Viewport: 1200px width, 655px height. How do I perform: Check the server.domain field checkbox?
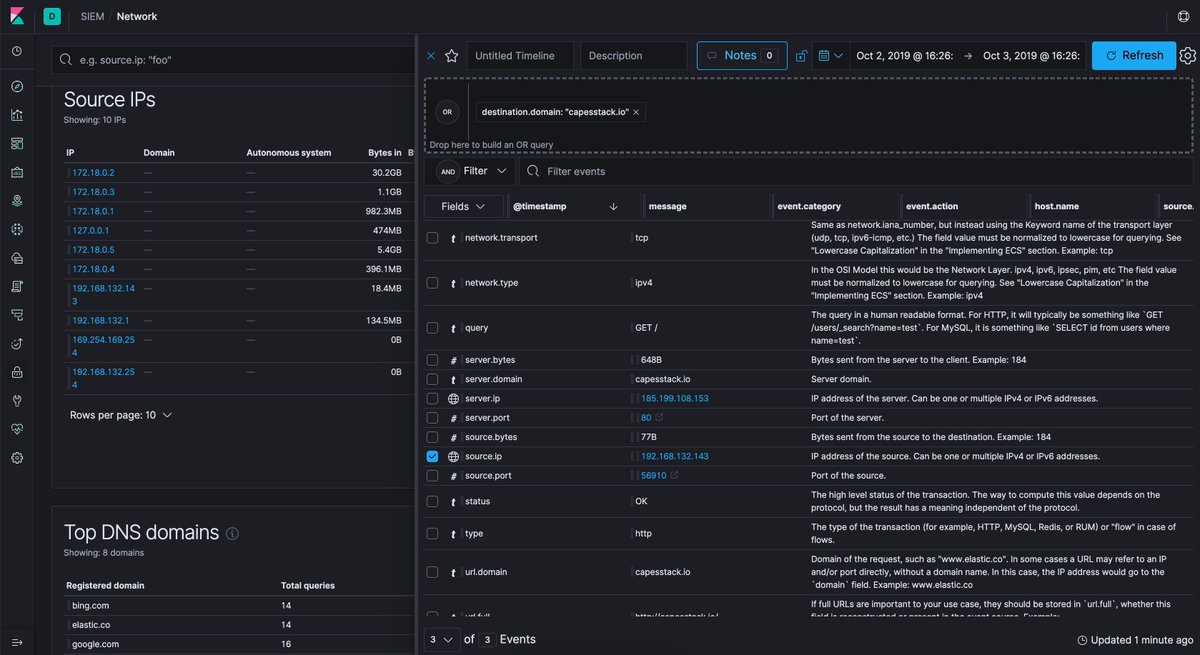point(432,379)
